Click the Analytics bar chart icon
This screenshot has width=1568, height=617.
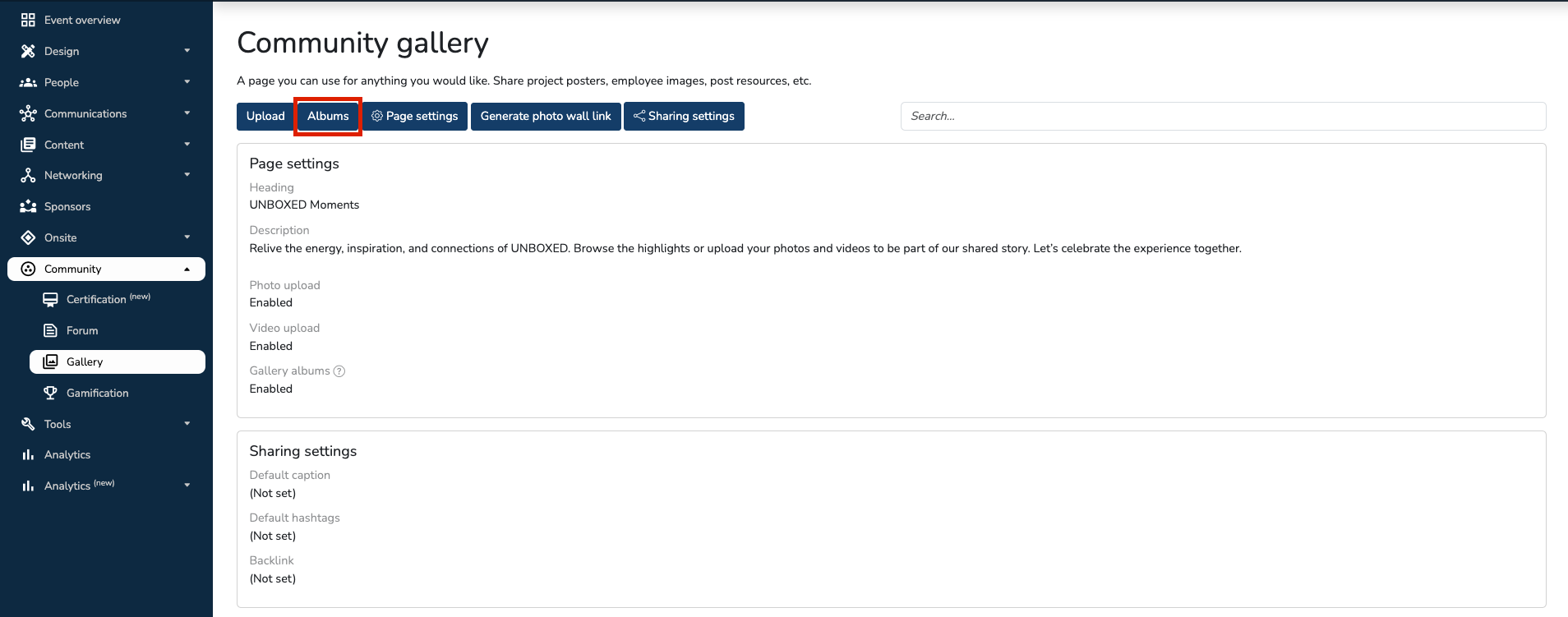tap(28, 454)
